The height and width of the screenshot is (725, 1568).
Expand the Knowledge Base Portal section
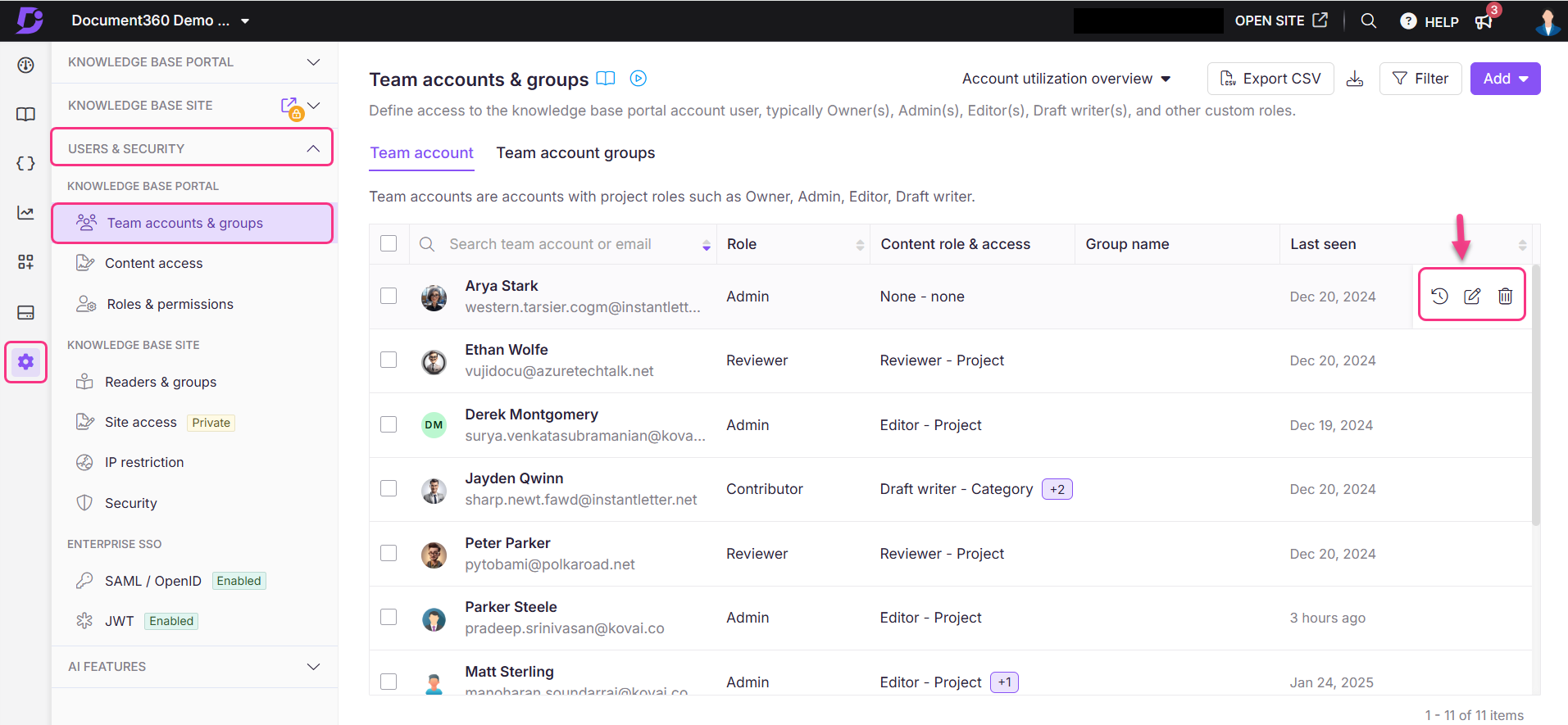tap(194, 62)
